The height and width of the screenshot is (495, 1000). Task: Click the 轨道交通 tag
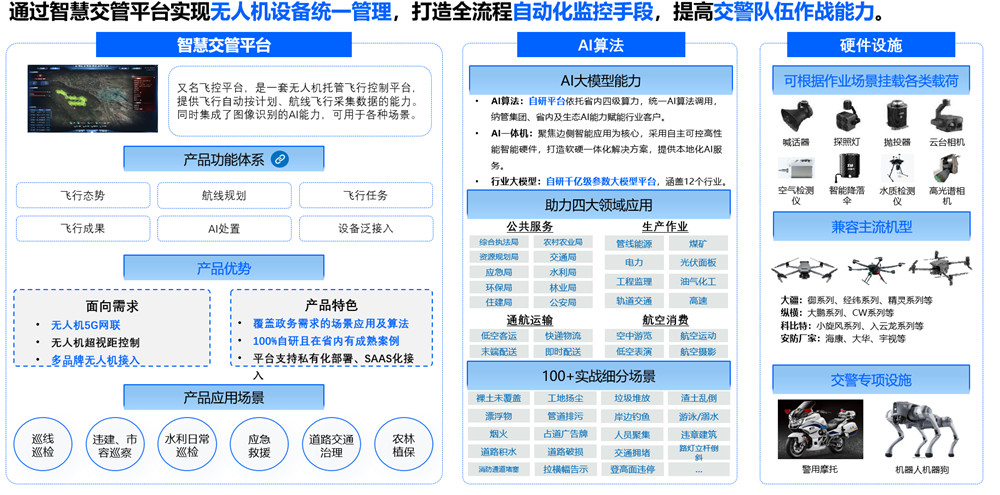634,300
